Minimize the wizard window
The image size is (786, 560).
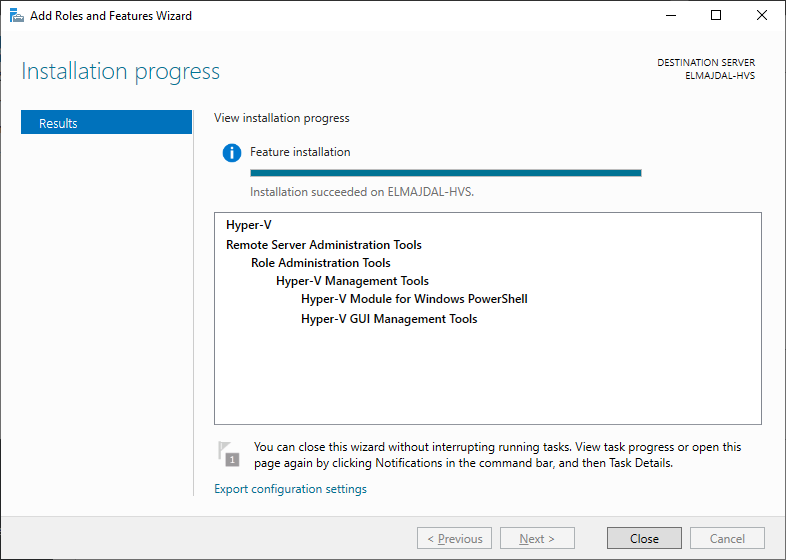pos(669,16)
